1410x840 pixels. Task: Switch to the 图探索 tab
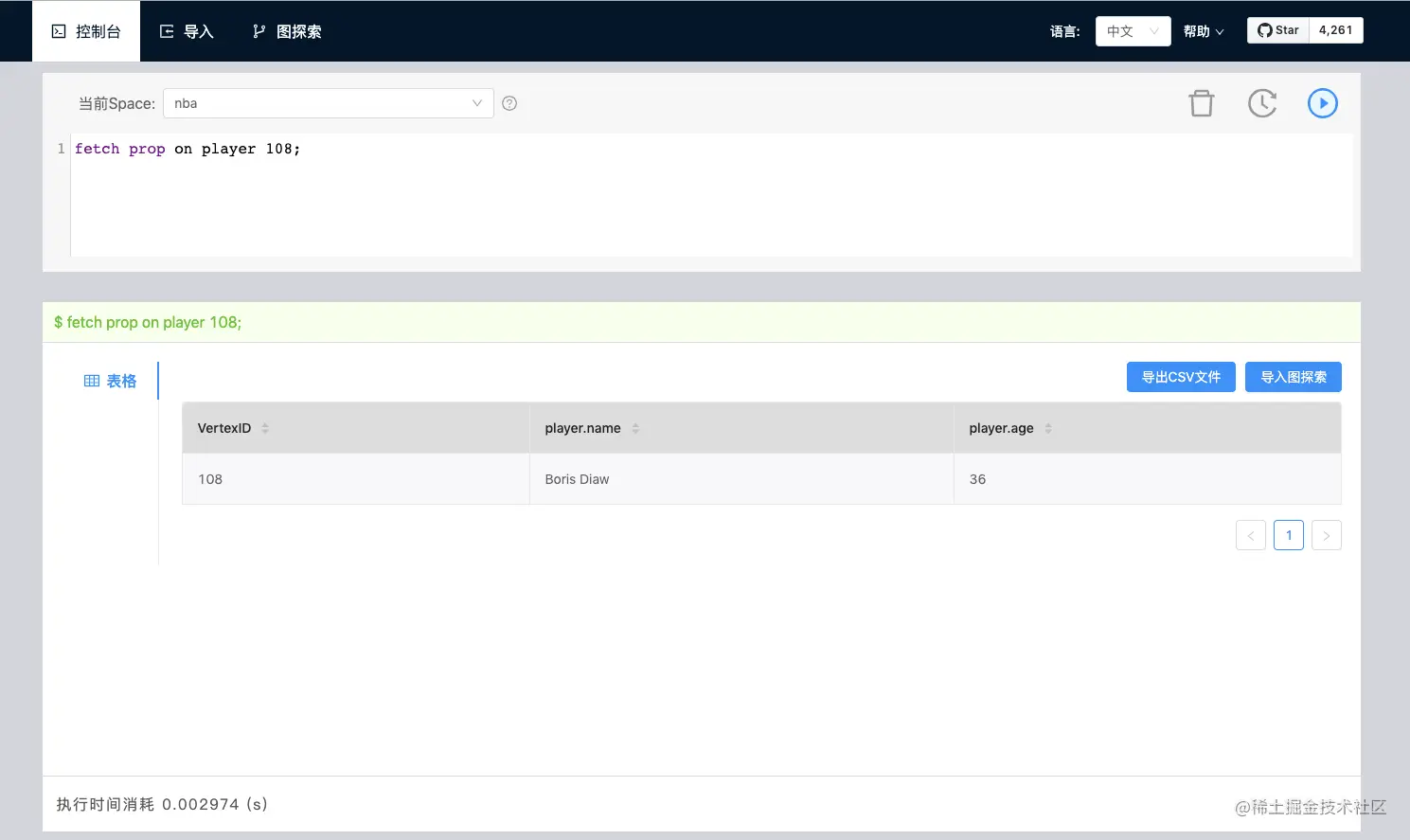[x=287, y=31]
